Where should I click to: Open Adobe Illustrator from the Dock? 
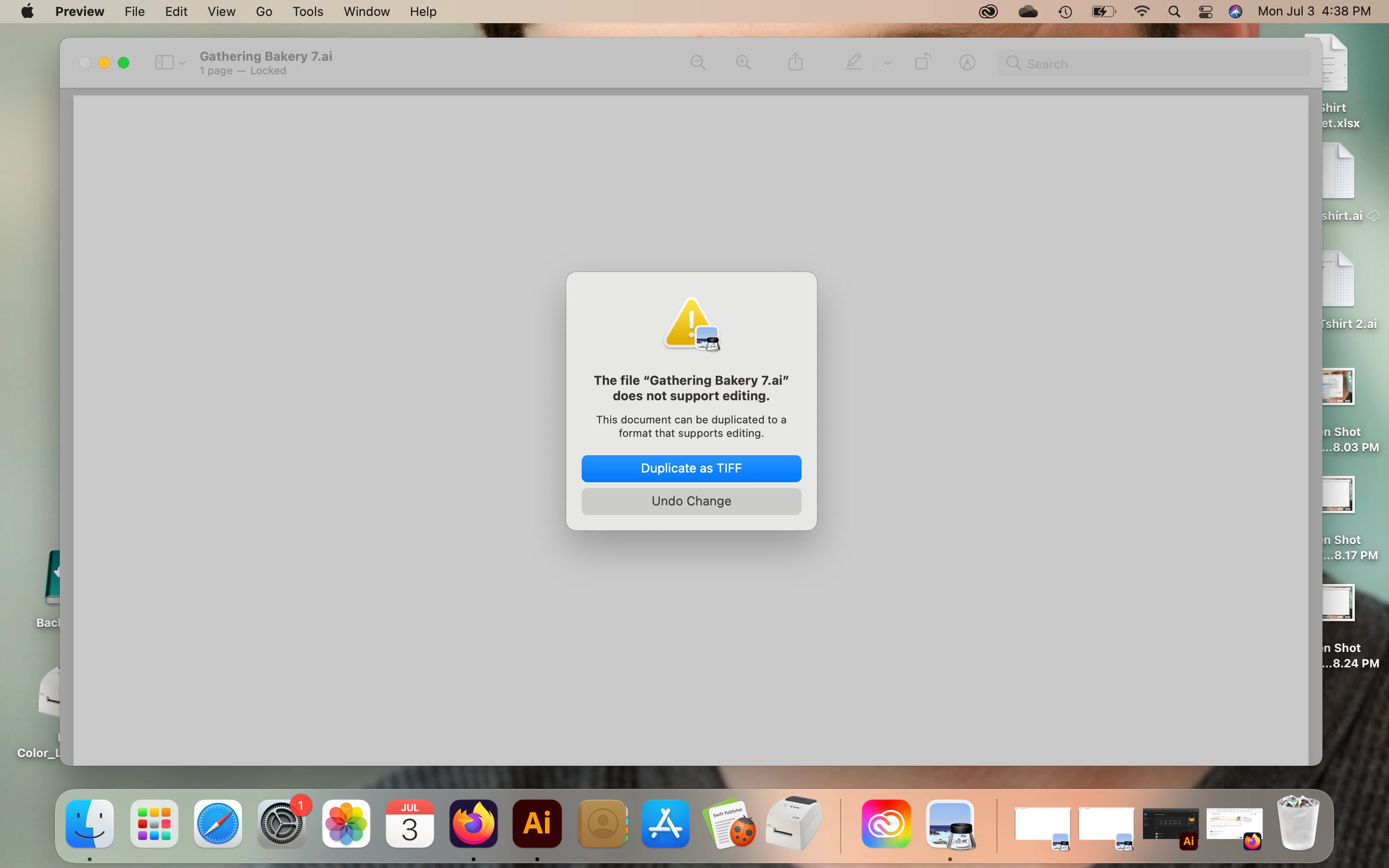pos(537,824)
